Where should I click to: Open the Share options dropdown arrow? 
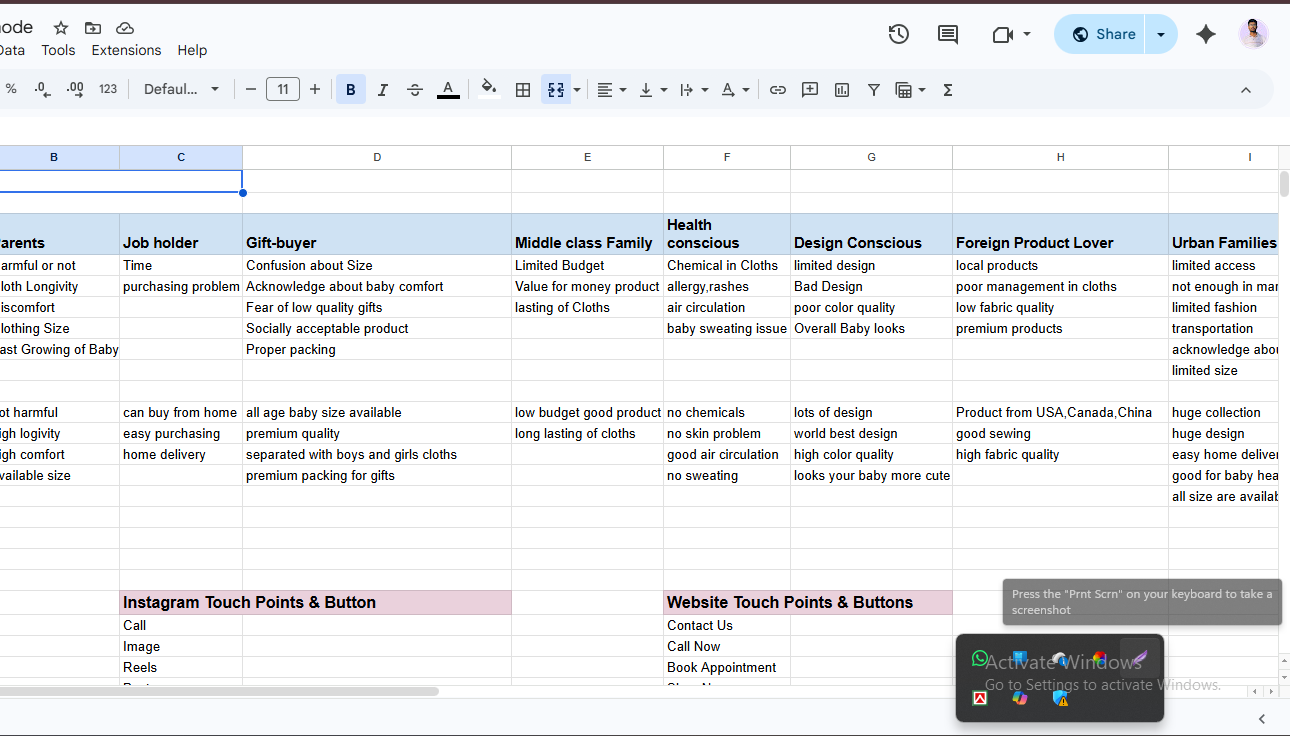point(1161,34)
